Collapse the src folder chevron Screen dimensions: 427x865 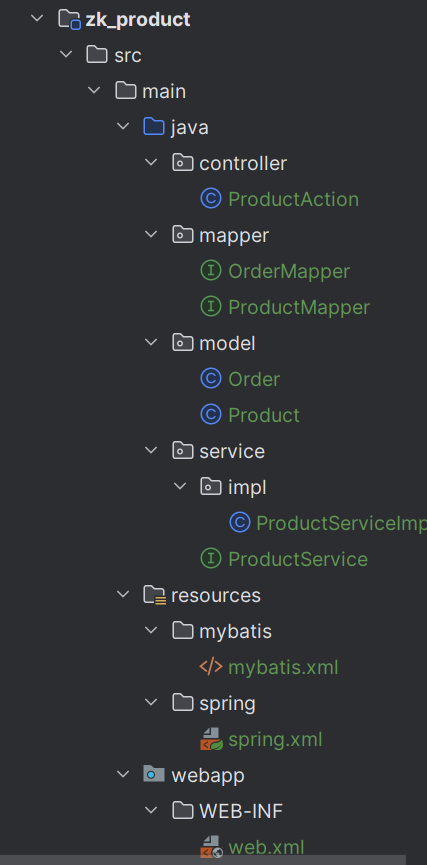click(66, 55)
